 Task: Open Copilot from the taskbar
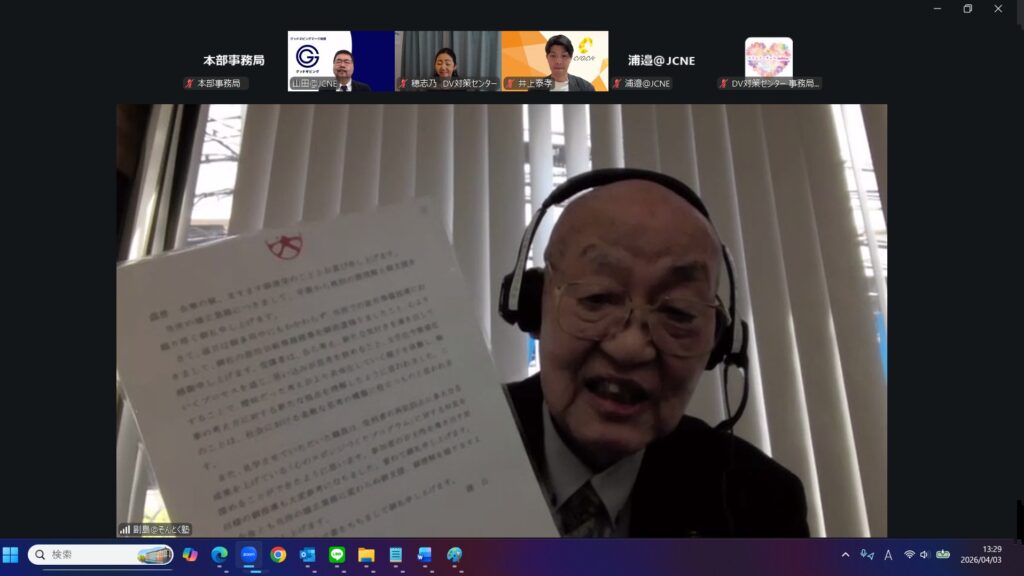pos(190,554)
